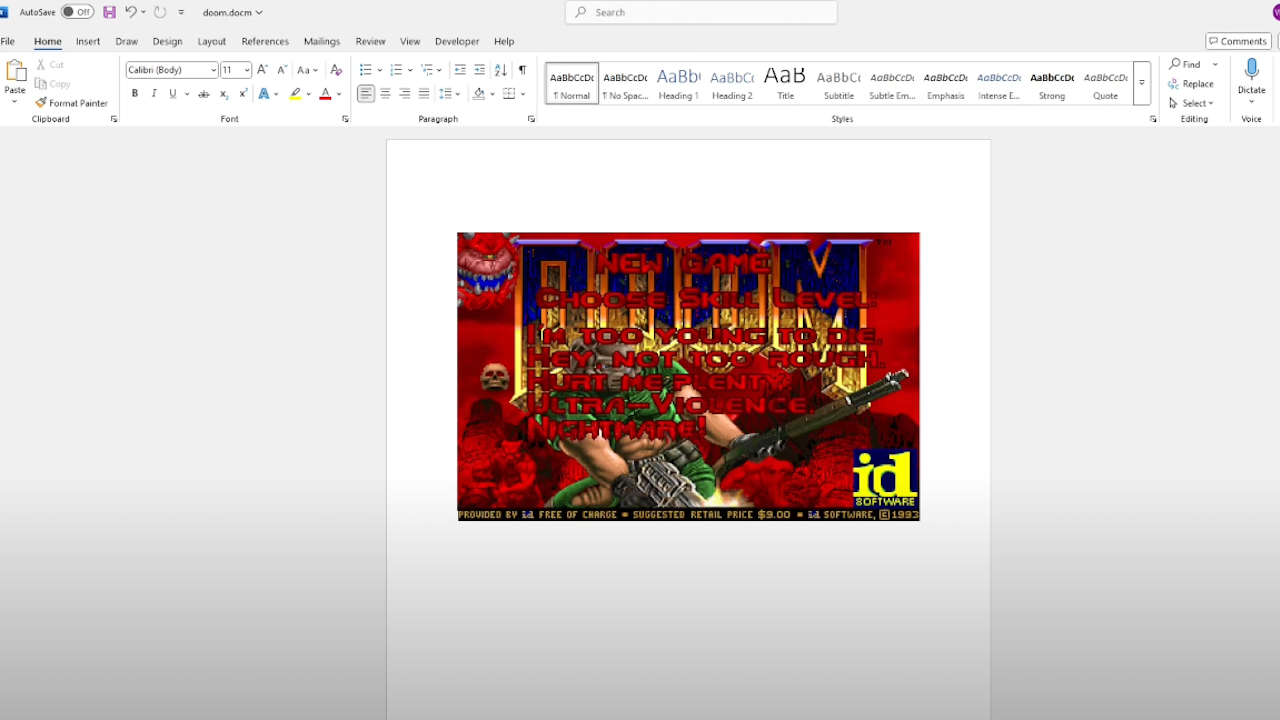
Task: Toggle Italic formatting
Action: [x=154, y=94]
